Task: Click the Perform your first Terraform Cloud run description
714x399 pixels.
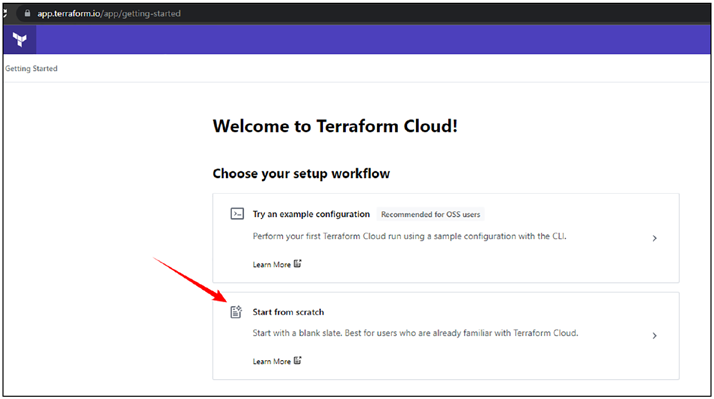Action: click(409, 236)
